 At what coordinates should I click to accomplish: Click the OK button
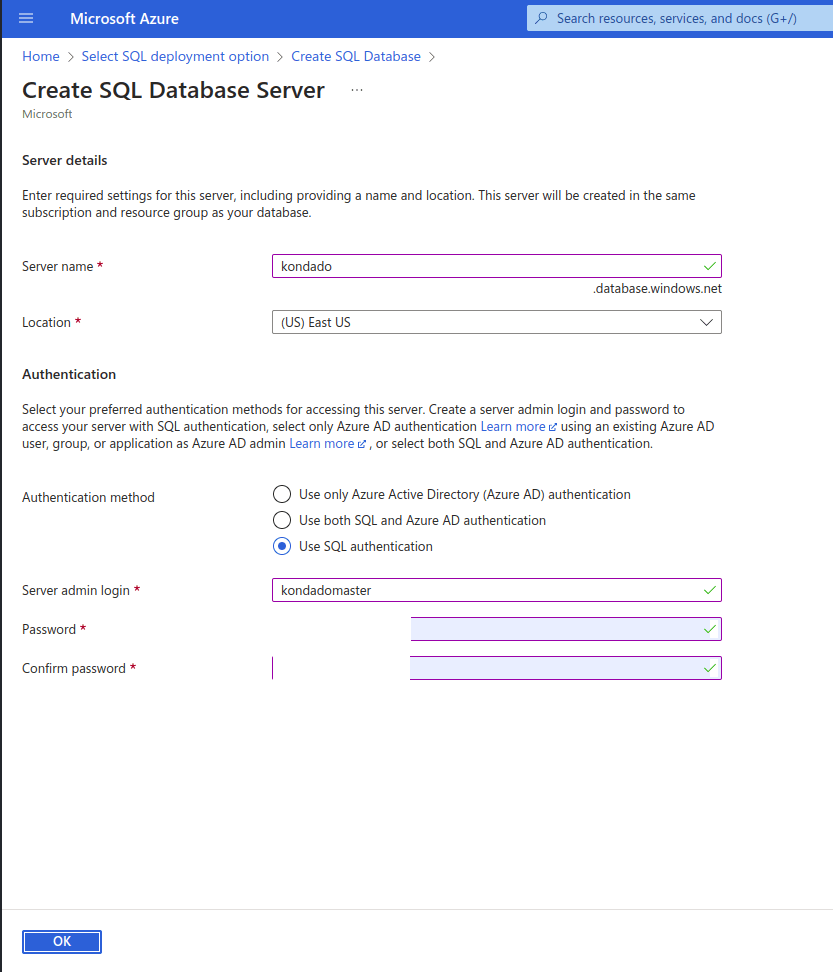[62, 942]
